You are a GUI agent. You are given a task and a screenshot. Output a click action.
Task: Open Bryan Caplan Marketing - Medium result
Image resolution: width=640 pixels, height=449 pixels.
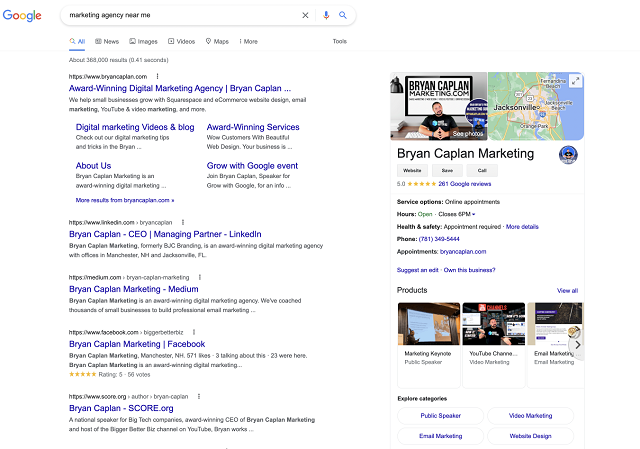(x=134, y=289)
